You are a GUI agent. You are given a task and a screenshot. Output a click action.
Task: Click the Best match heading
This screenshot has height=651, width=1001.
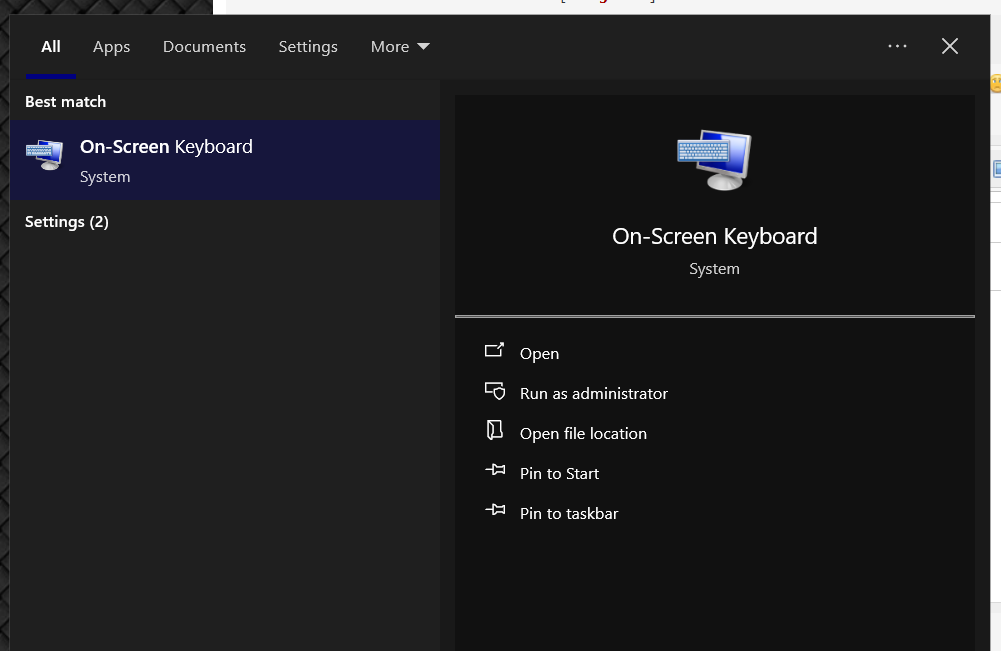click(65, 101)
